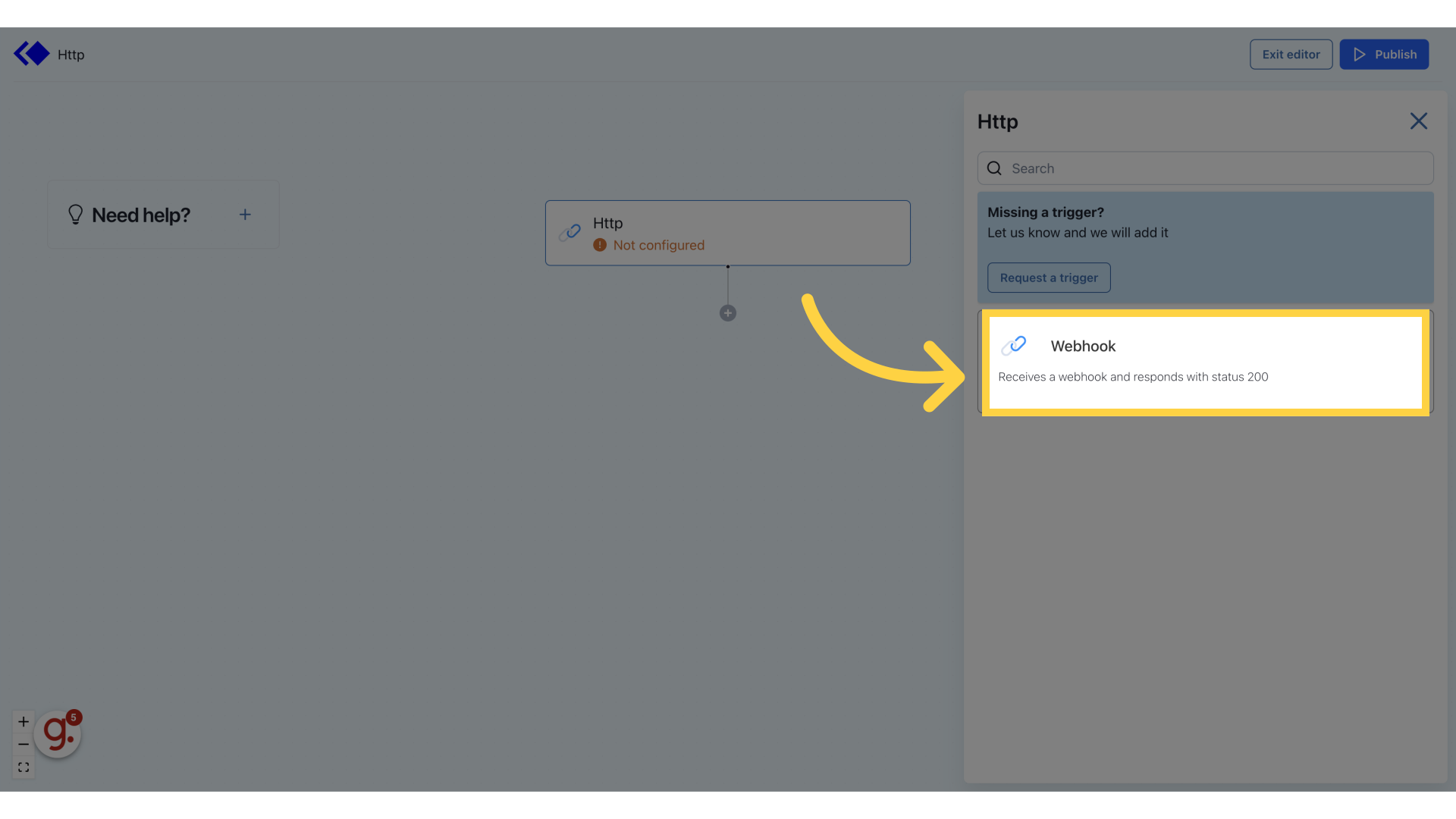Select the Webhook trigger option

tap(1205, 362)
